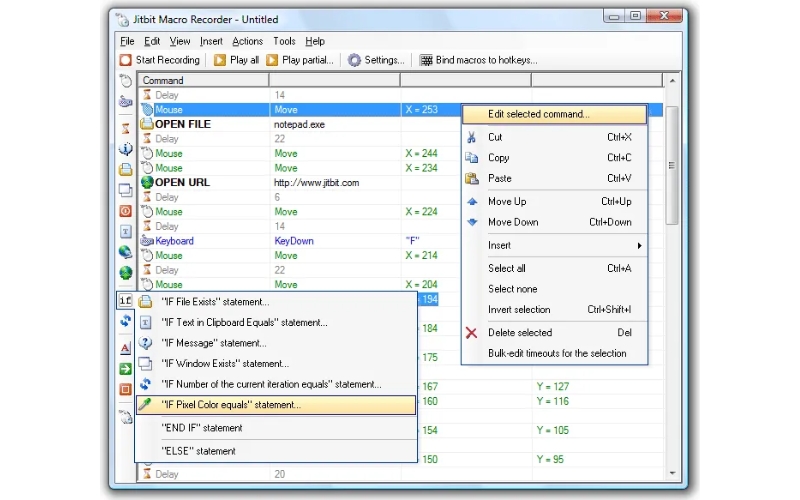This screenshot has width=800, height=500.
Task: Select "IF Text in Clipboard Equals" statement...
Action: pos(276,323)
